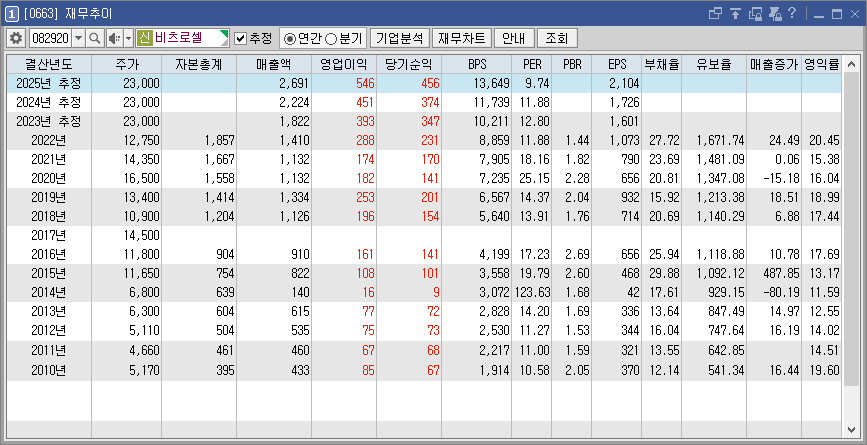Screen dimensions: 867x445
Task: Select the 2020년 row label
Action: coord(49,179)
